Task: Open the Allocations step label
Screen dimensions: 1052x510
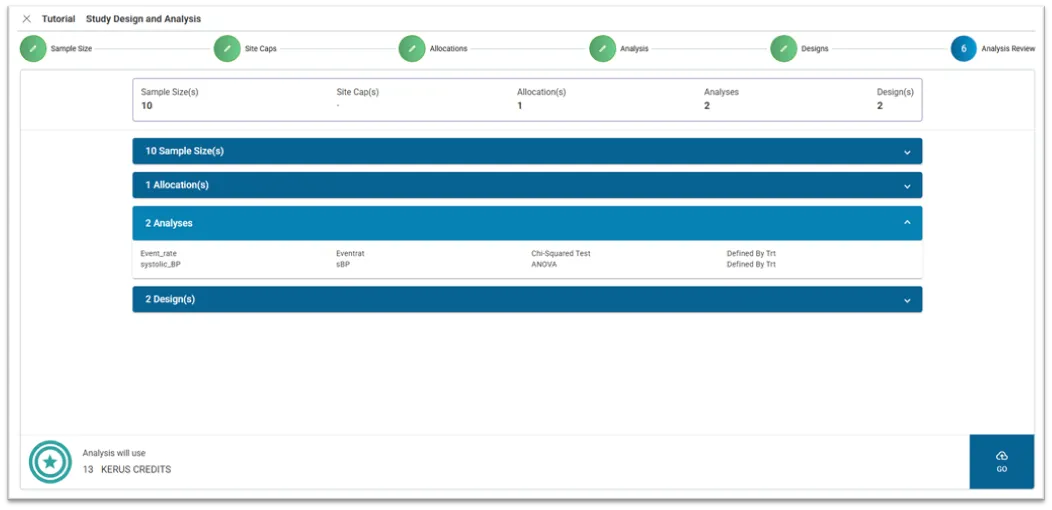Action: pyautogui.click(x=448, y=49)
